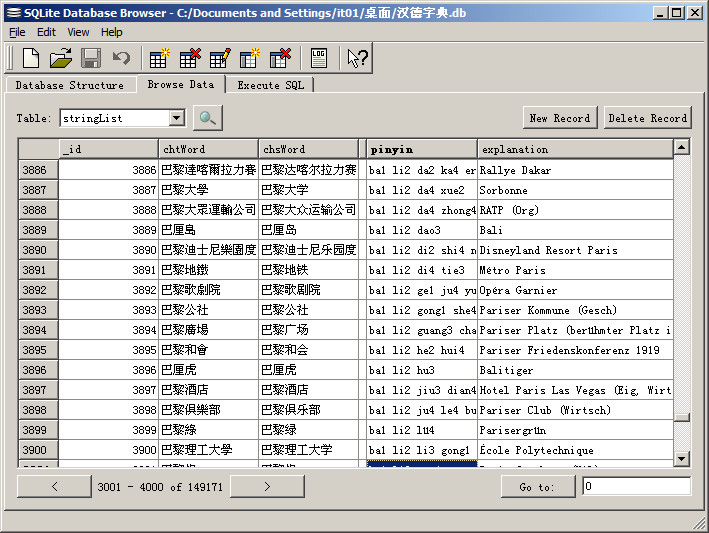Go to next page of records
This screenshot has height=533, width=709.
click(x=267, y=486)
